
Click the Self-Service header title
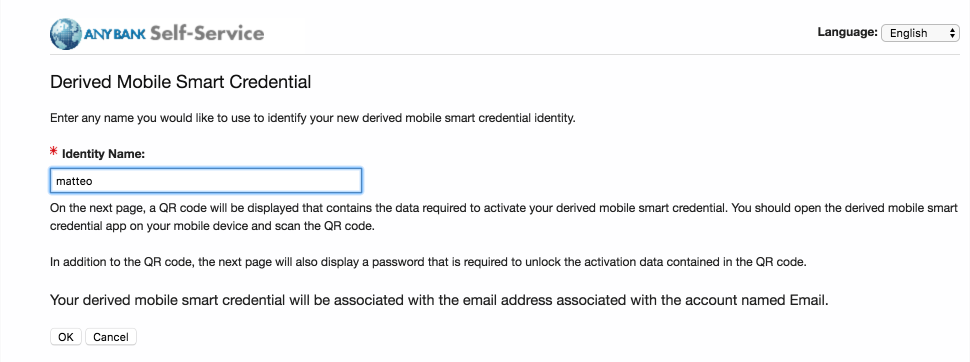click(207, 33)
